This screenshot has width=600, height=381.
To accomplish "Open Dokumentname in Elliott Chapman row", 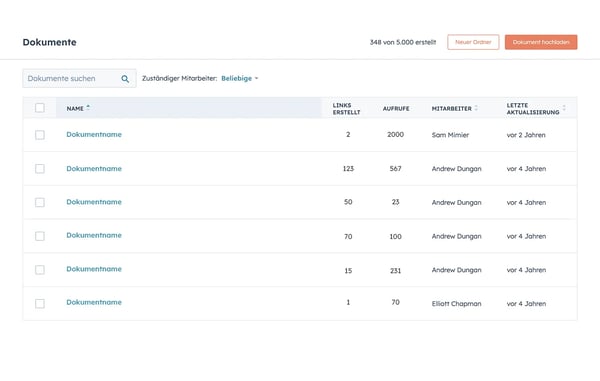I will (94, 302).
